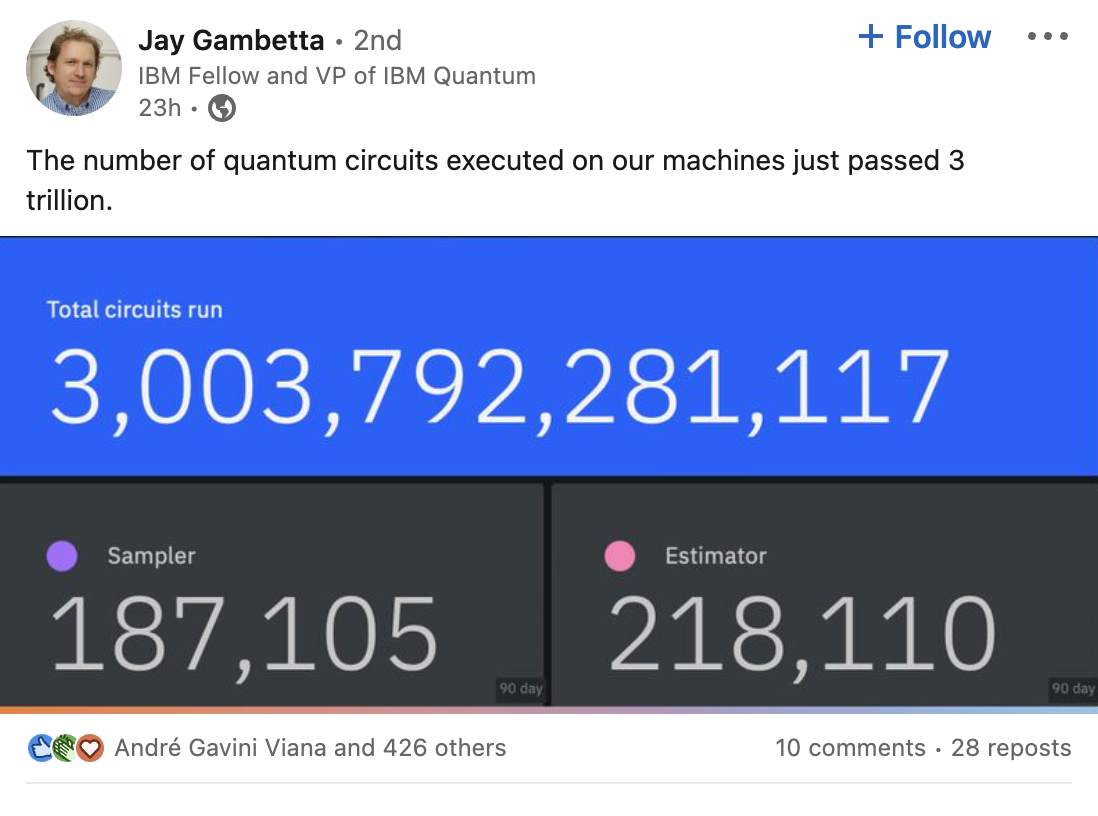Image resolution: width=1098 pixels, height=816 pixels.
Task: View the 10 comments on the post
Action: 850,747
